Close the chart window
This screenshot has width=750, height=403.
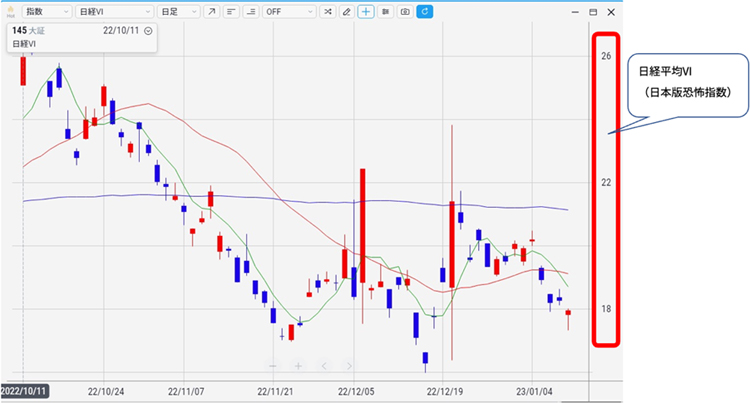[611, 12]
